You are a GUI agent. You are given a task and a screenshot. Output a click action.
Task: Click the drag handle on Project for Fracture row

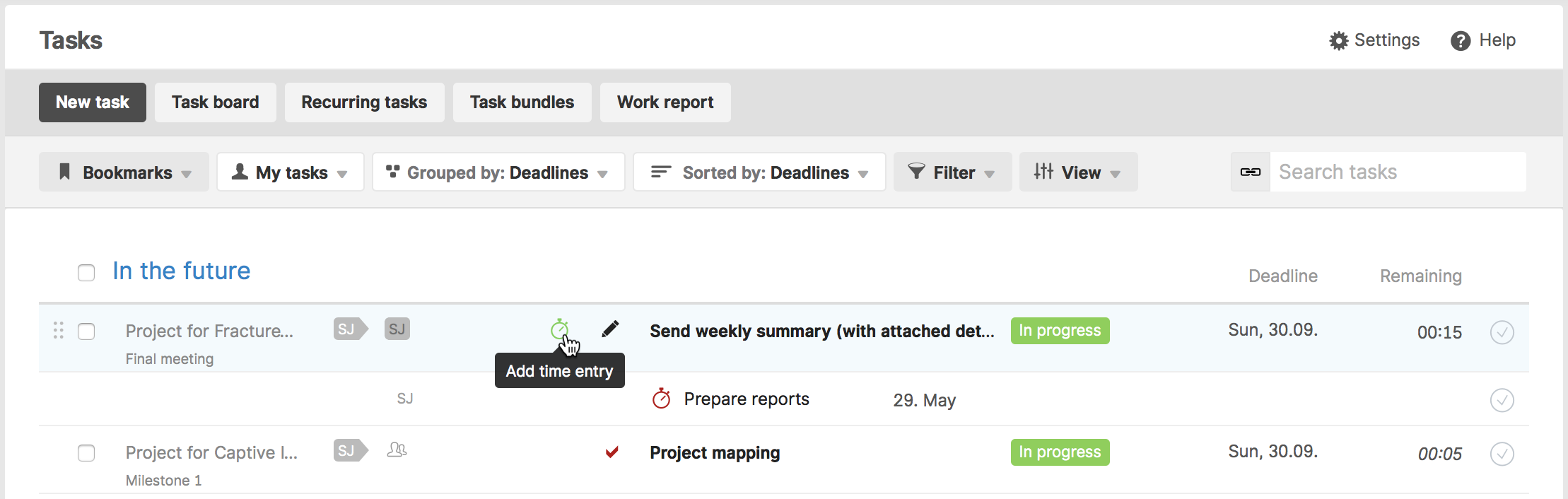[x=59, y=330]
